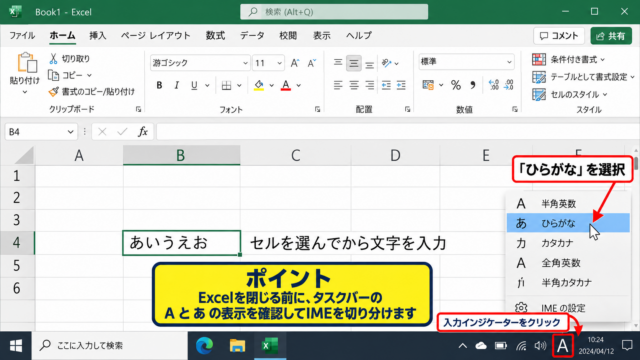Click the 共有 button

coord(611,36)
